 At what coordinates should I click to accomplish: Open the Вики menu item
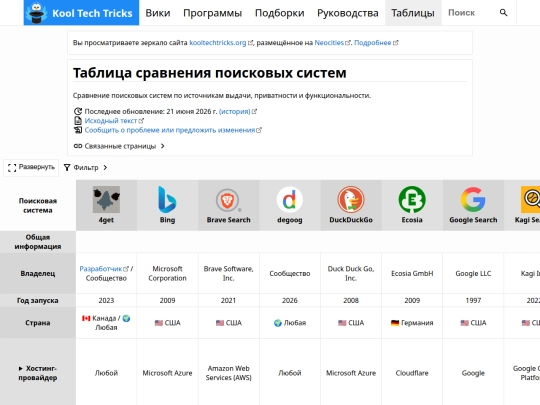(x=158, y=13)
